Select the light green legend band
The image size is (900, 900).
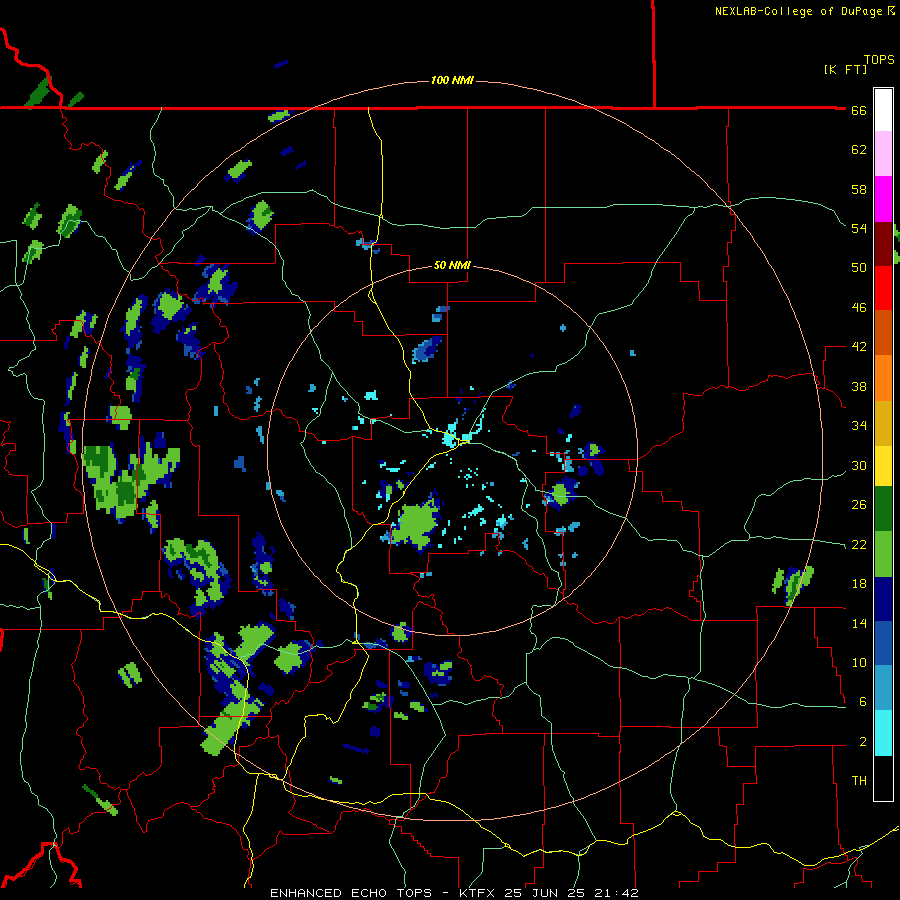883,554
